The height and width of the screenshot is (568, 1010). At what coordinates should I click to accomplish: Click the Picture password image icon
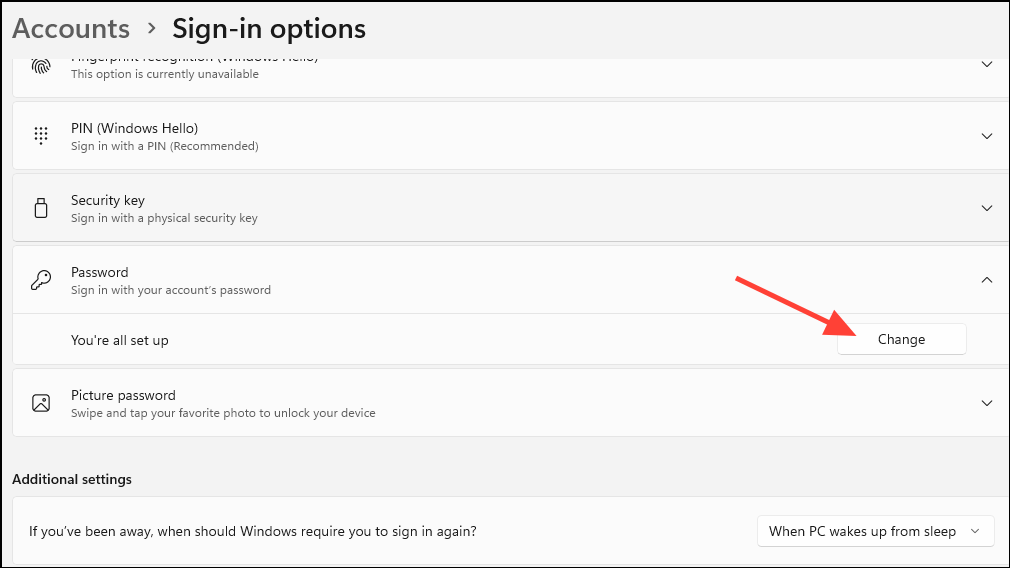pyautogui.click(x=41, y=403)
